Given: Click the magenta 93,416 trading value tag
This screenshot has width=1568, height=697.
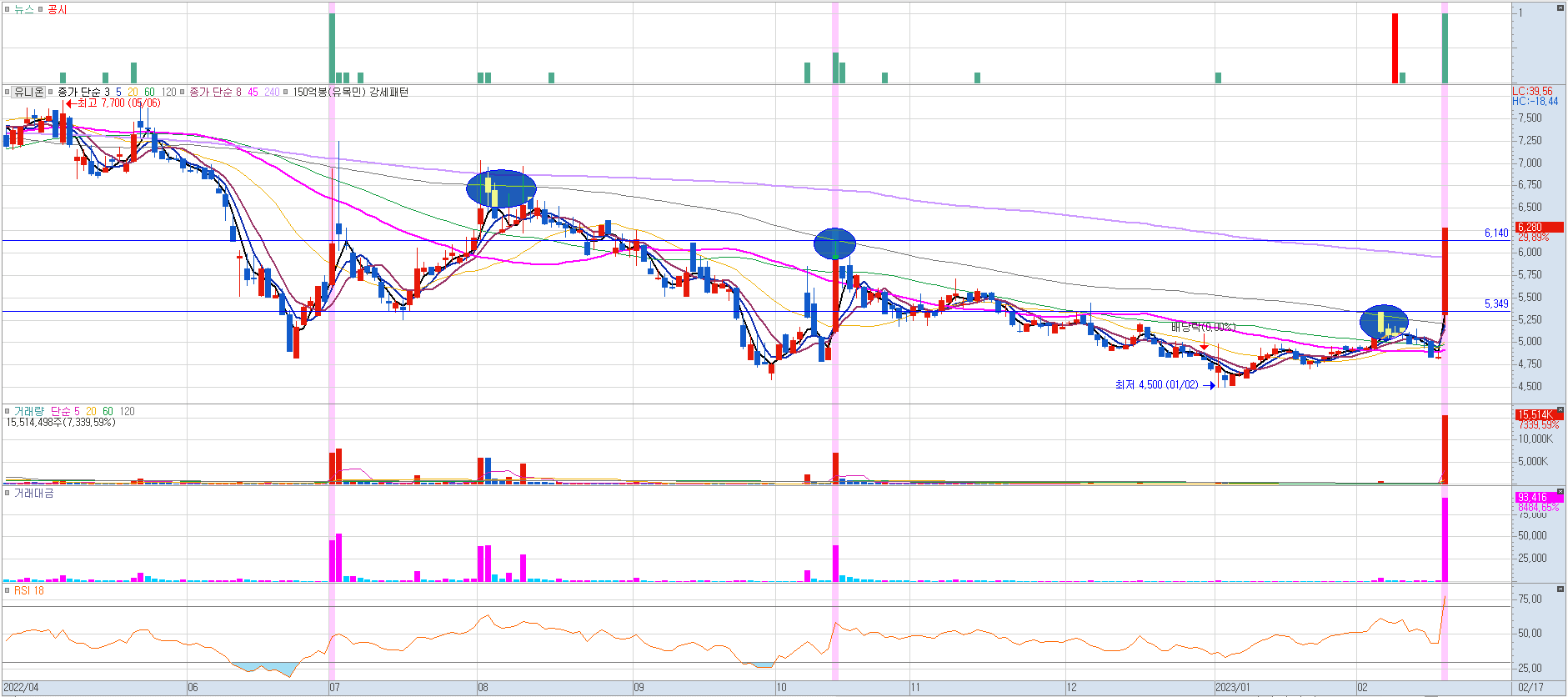Looking at the screenshot, I should pos(1539,497).
